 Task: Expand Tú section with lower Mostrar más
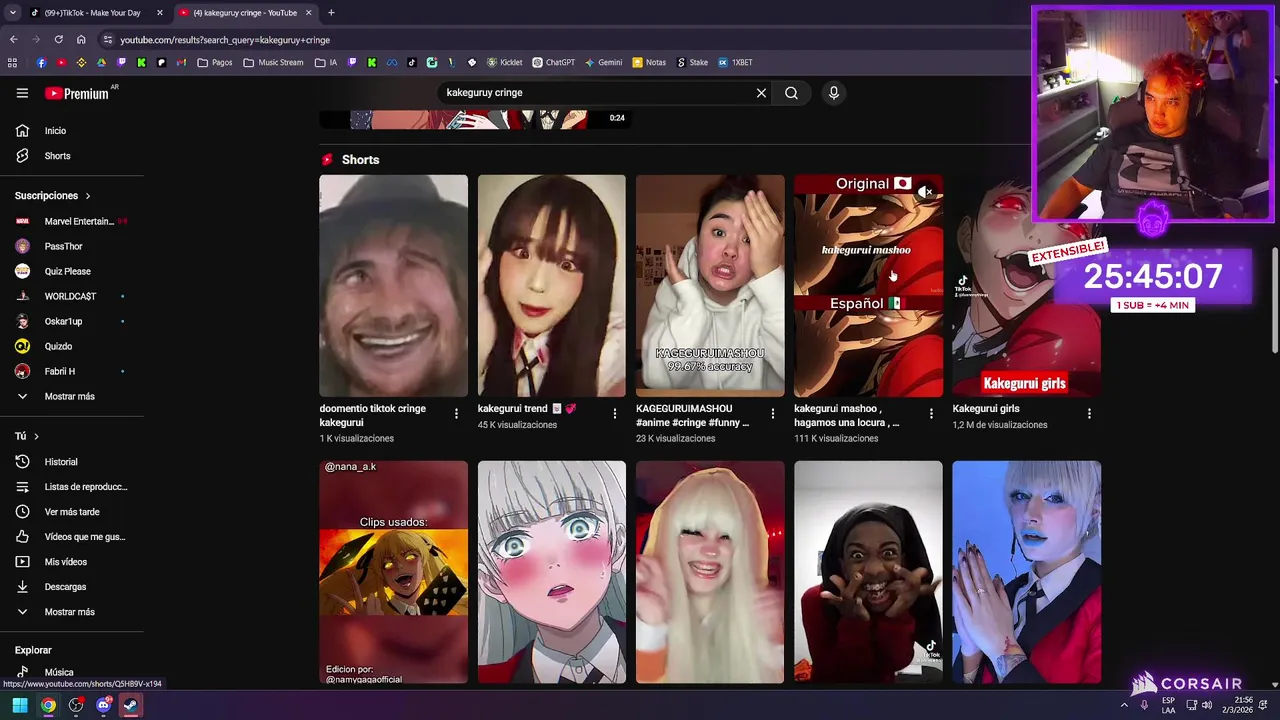click(69, 612)
